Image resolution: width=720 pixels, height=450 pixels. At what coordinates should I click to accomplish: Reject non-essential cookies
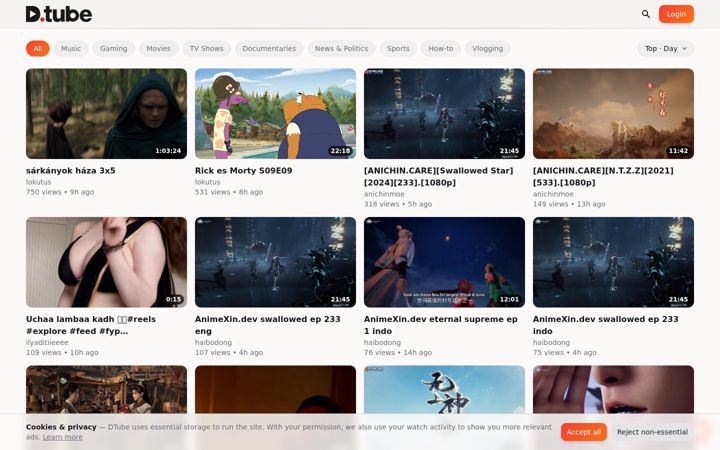tap(652, 432)
